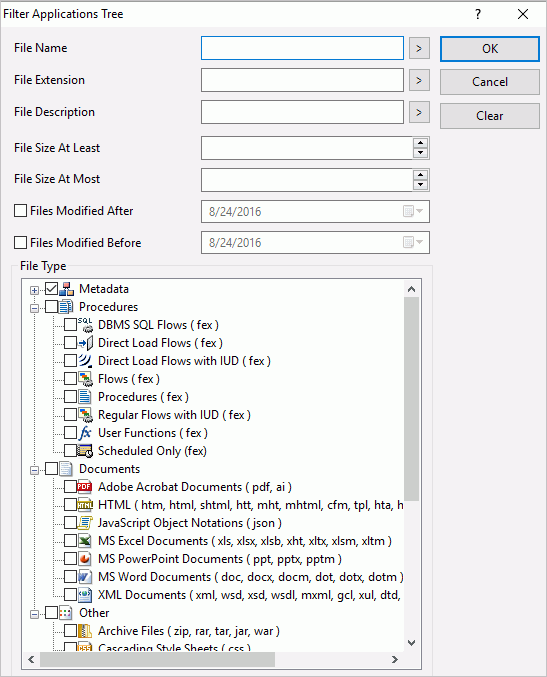Collapse the Documents tree node

pyautogui.click(x=34, y=470)
